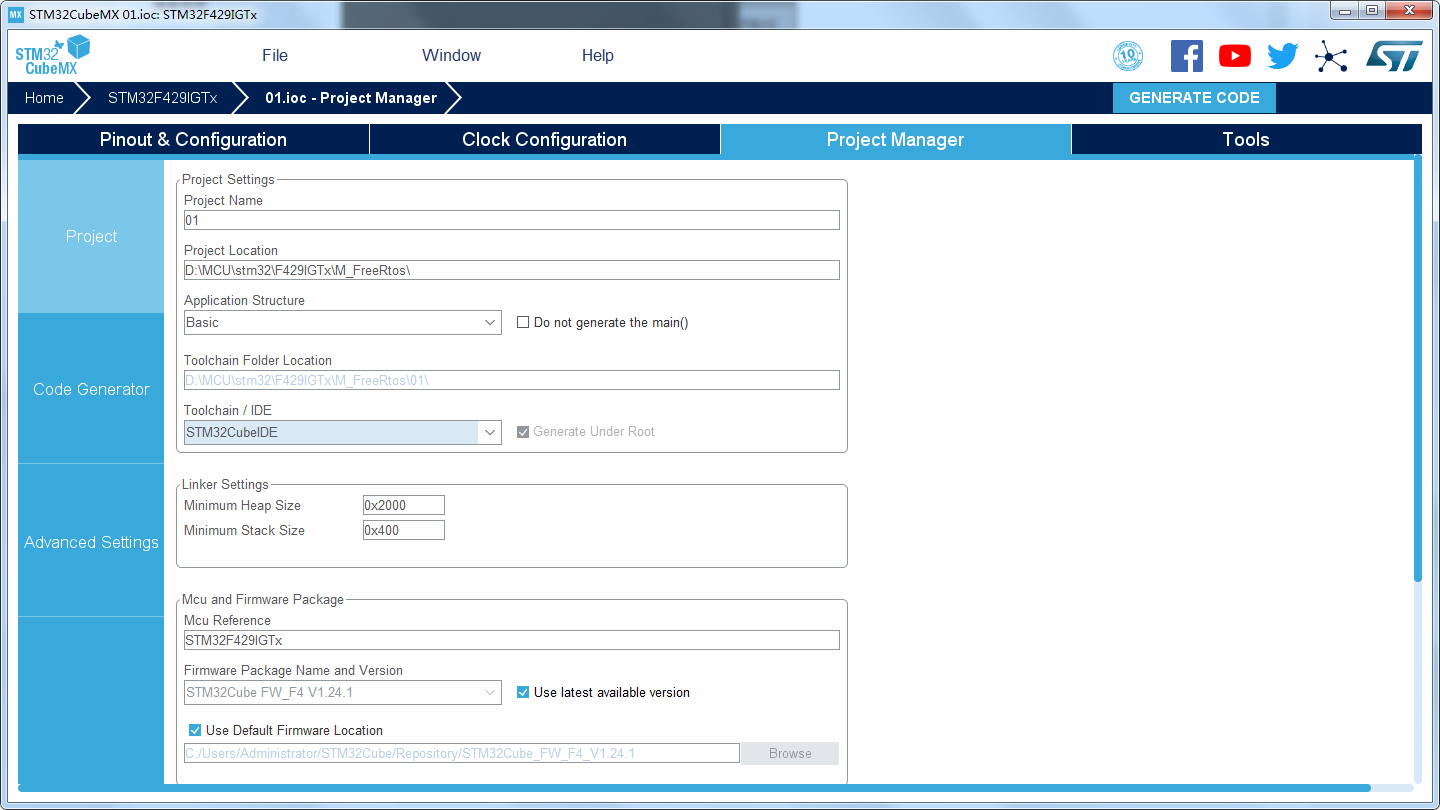Image resolution: width=1440 pixels, height=810 pixels.
Task: Toggle Generate Under Root checkbox
Action: pyautogui.click(x=523, y=432)
